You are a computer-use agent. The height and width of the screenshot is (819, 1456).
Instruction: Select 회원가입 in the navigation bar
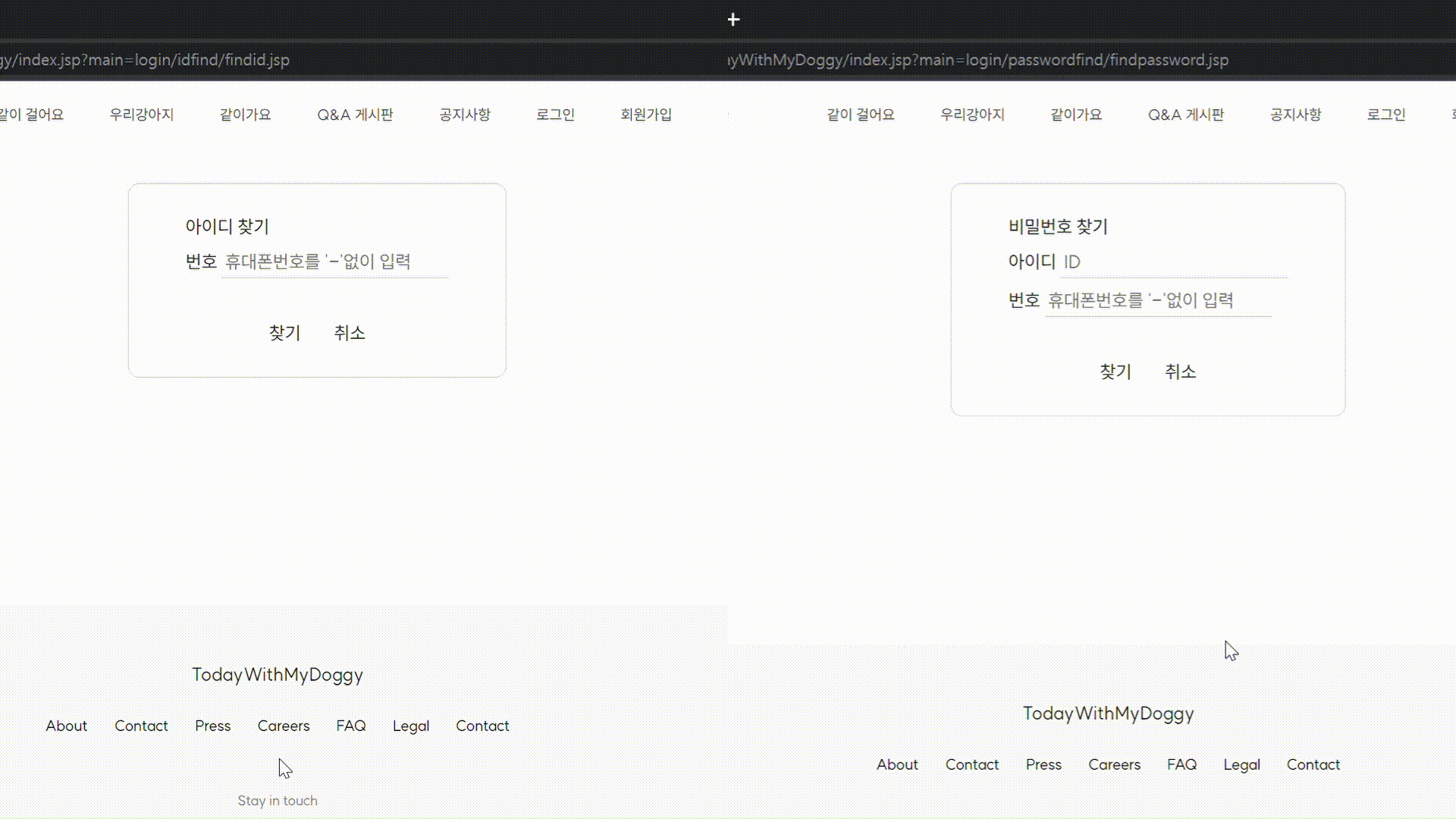coord(646,115)
